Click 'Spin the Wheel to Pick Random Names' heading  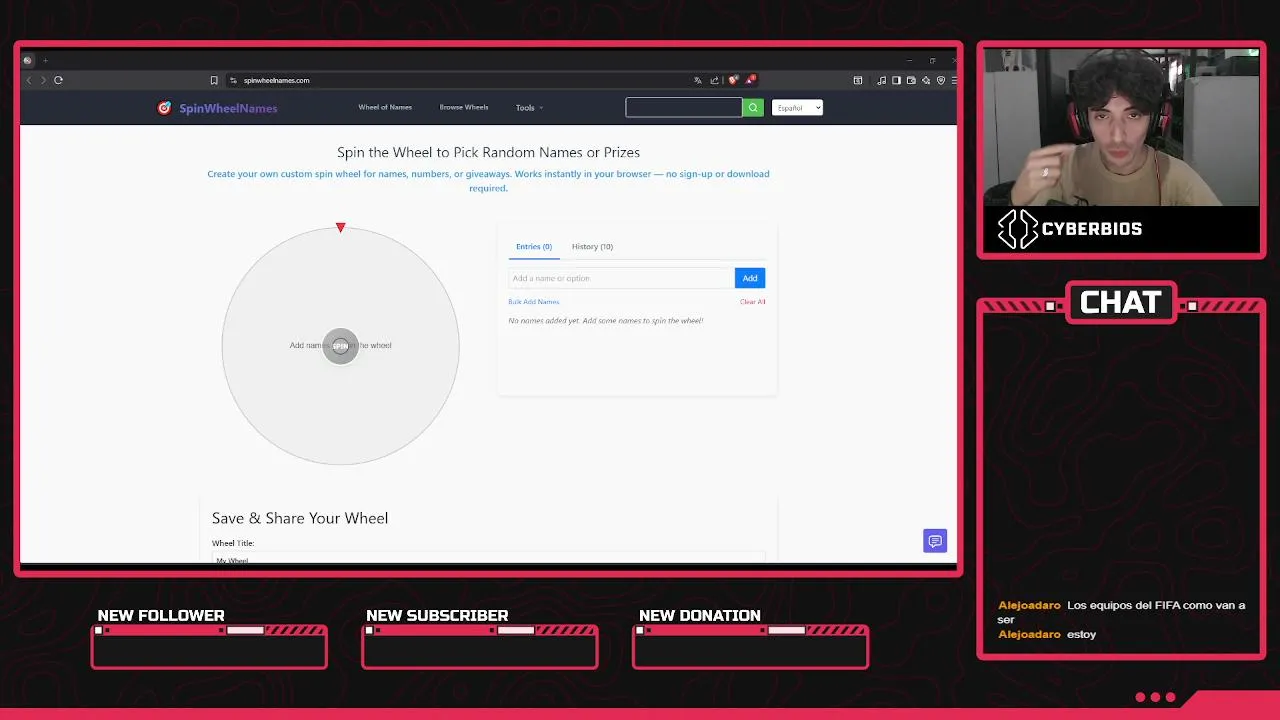(488, 152)
